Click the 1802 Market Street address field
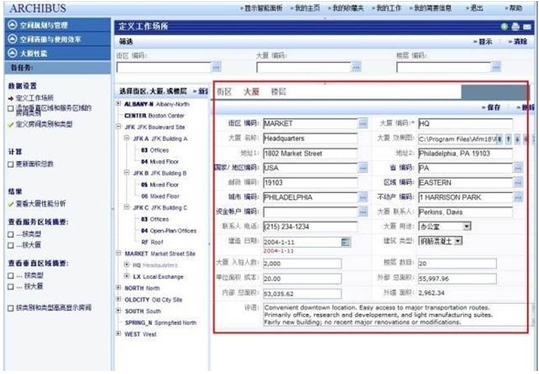This screenshot has height=374, width=539. (310, 153)
